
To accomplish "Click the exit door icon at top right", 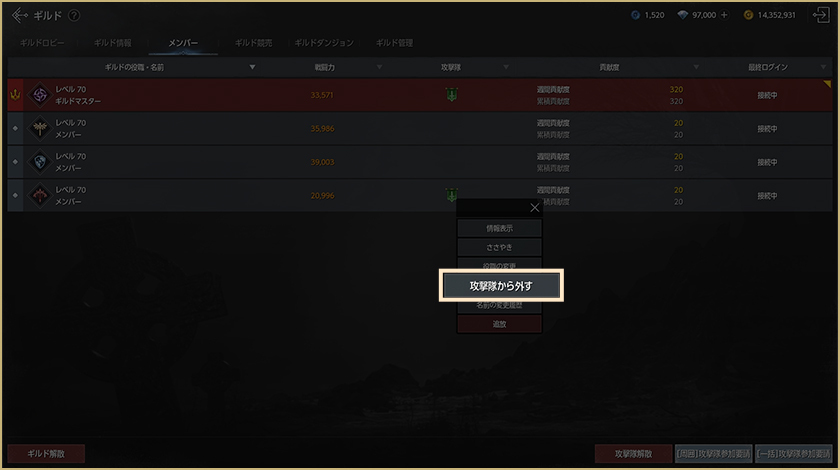I will [821, 15].
